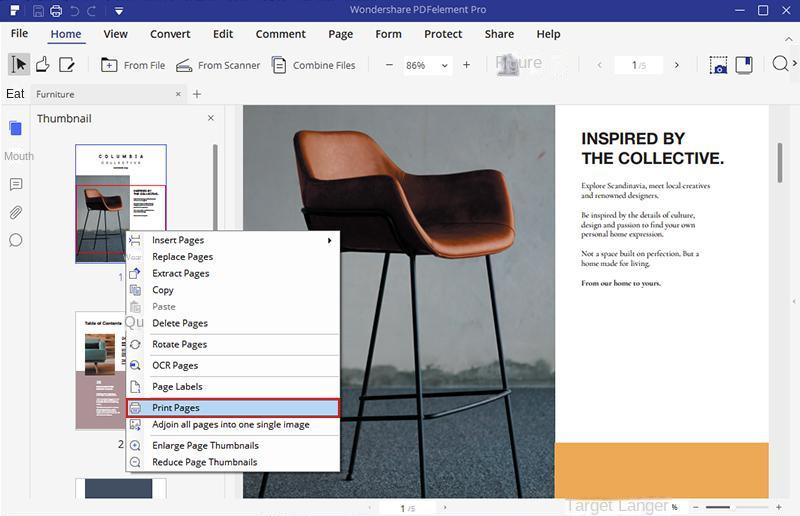This screenshot has height=516, width=800.
Task: Close the Thumbnail panel
Action: click(210, 118)
